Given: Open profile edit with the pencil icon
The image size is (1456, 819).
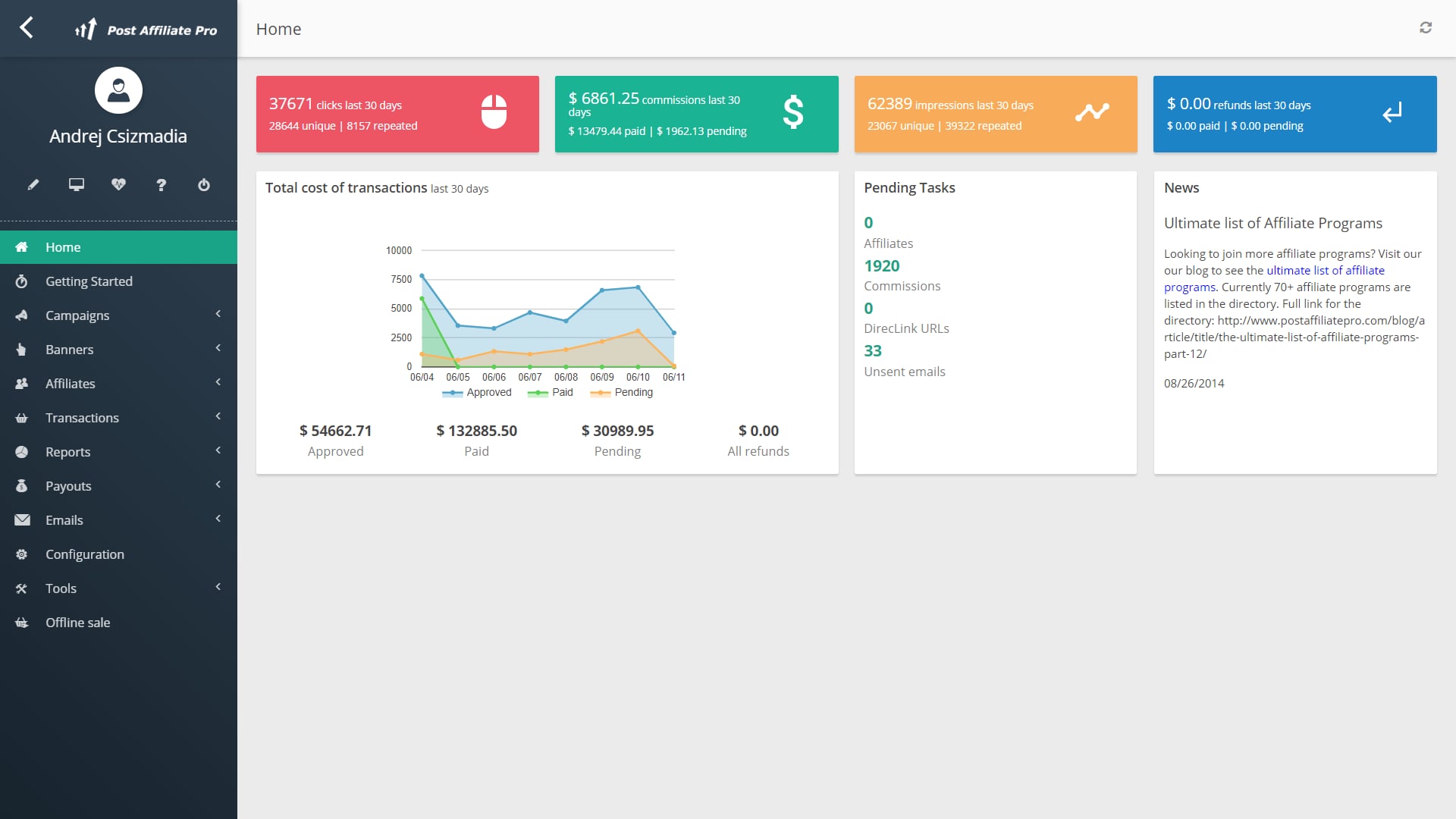Looking at the screenshot, I should pos(33,184).
